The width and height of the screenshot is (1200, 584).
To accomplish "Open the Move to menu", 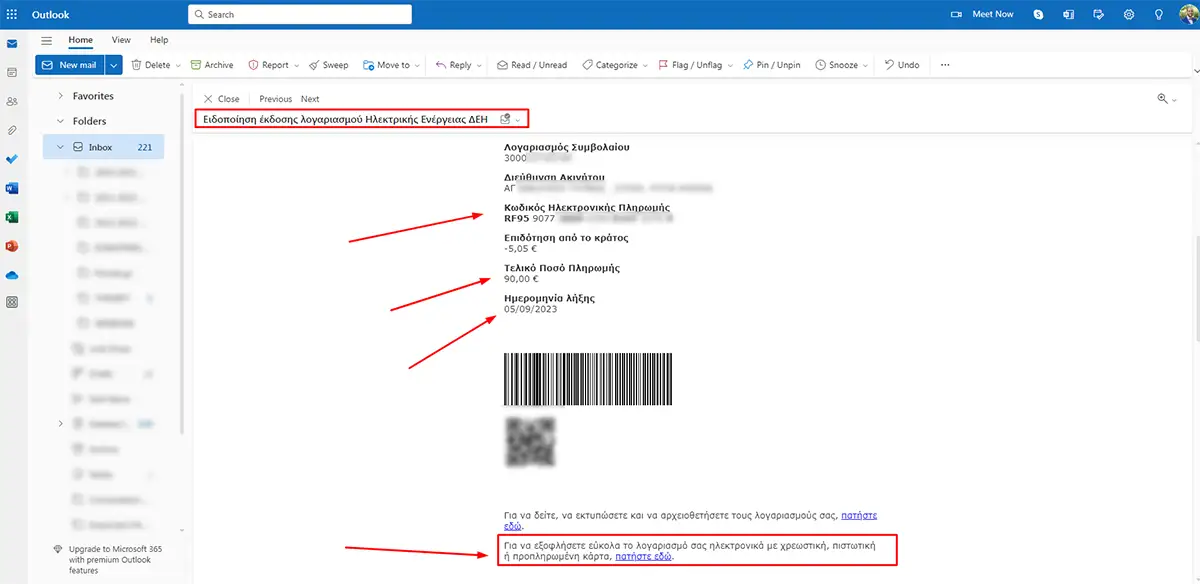I will pos(390,65).
